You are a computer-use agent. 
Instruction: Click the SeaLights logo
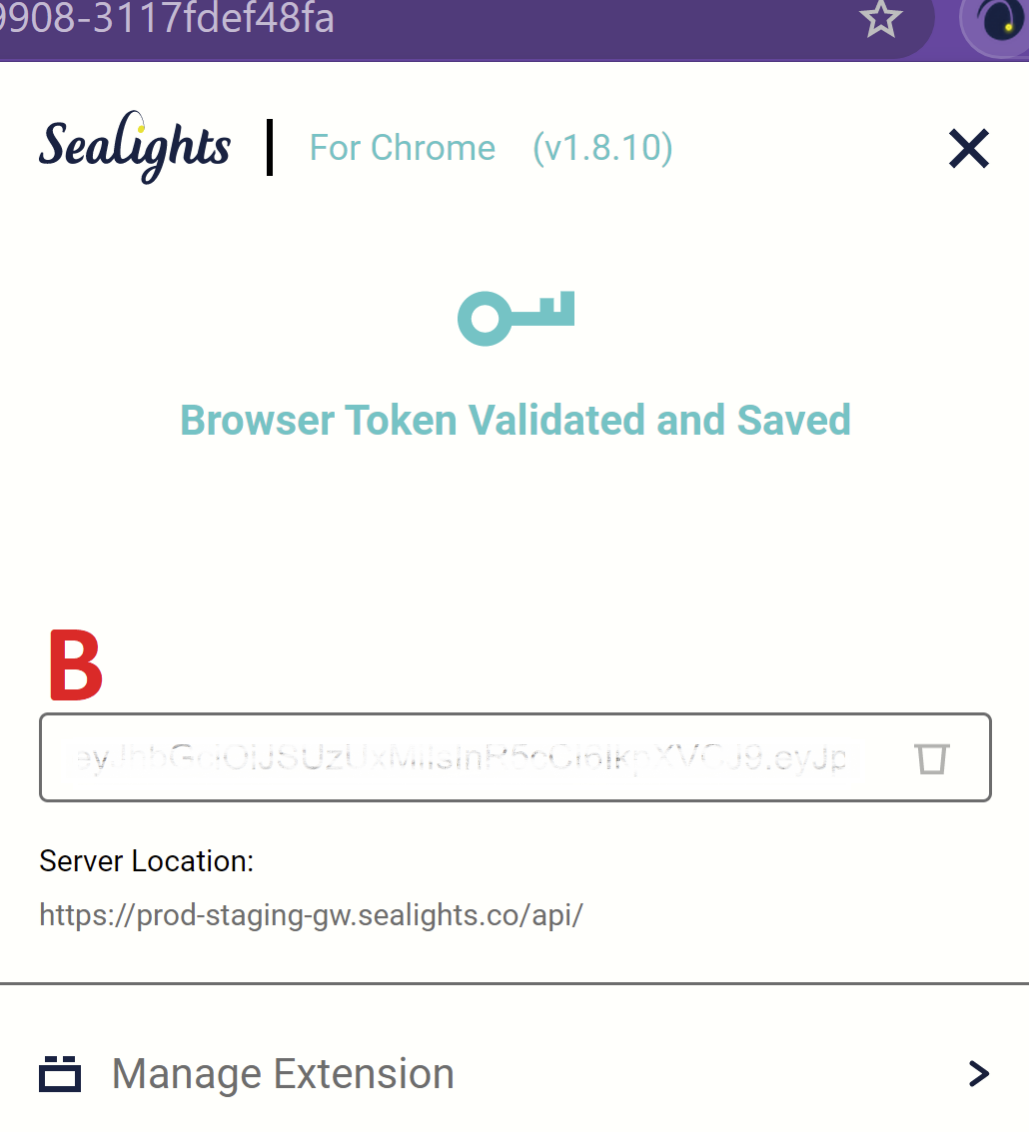(x=135, y=148)
